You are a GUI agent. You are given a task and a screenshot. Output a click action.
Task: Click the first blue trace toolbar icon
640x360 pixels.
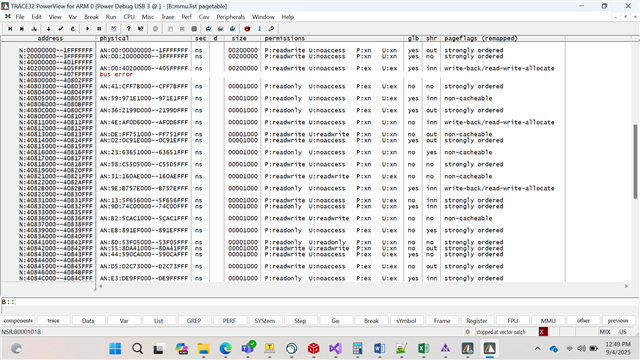coord(209,29)
